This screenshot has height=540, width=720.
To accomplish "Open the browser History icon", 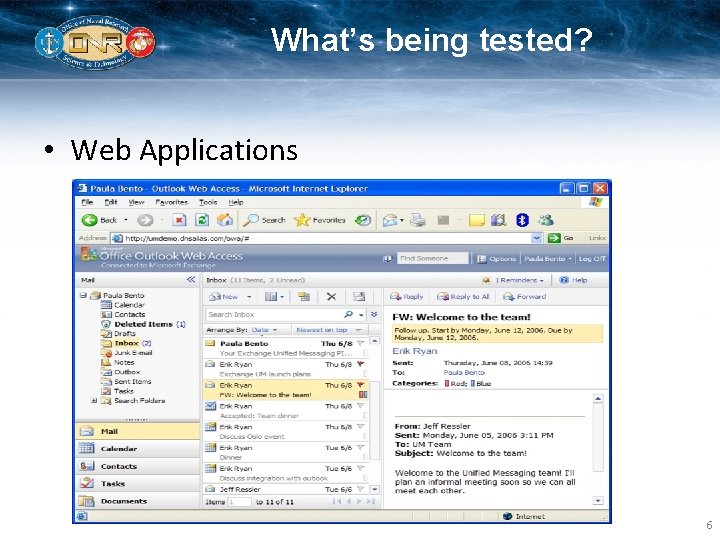I will (x=363, y=220).
